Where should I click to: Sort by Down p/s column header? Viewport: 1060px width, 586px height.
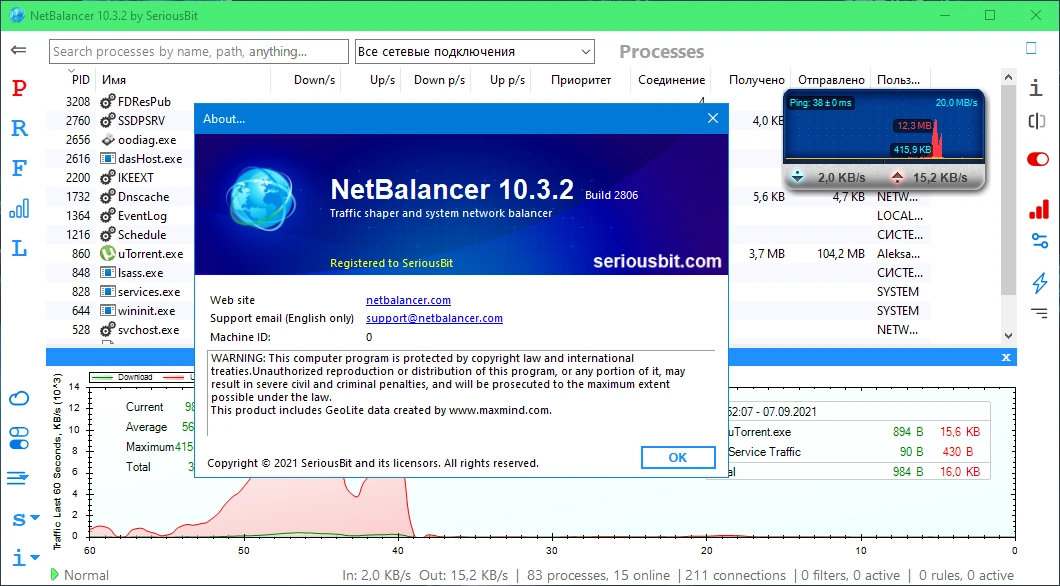439,80
